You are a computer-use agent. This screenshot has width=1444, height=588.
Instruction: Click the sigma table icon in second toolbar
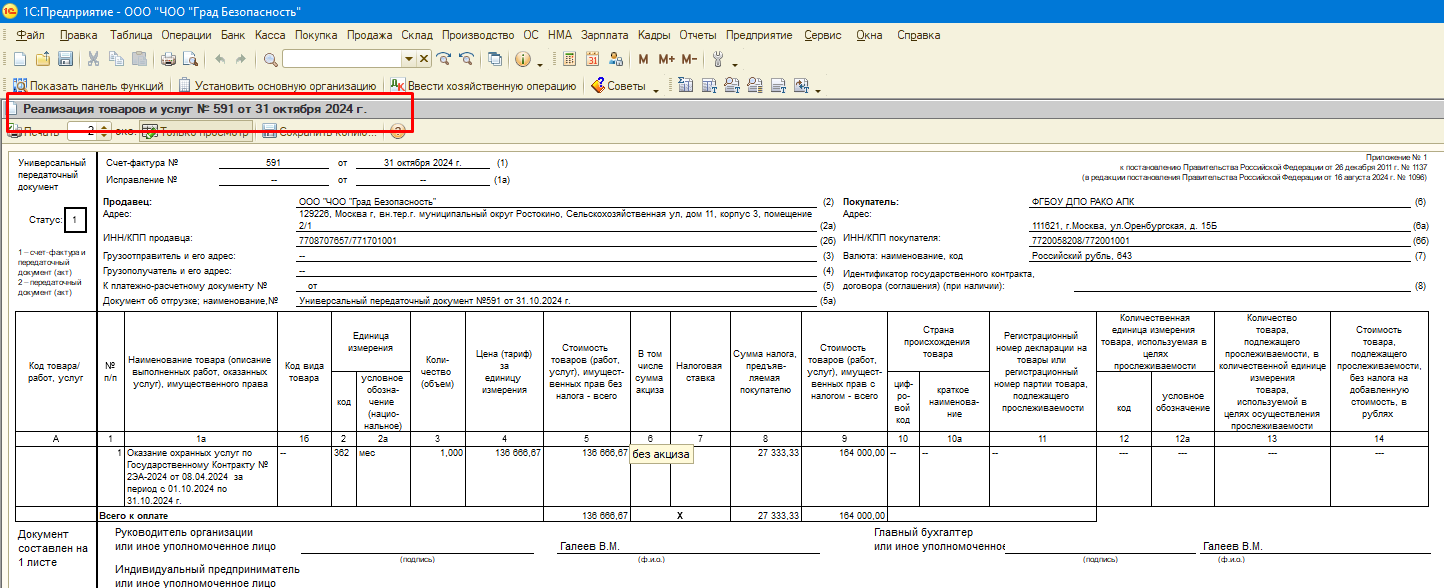click(x=686, y=86)
